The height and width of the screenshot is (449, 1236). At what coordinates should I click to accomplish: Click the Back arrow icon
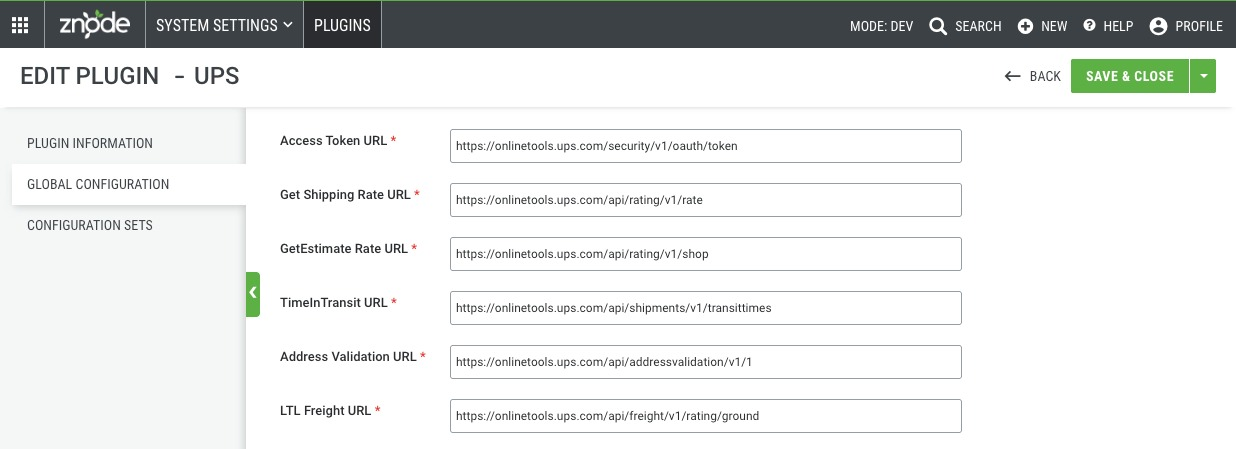(x=1013, y=76)
